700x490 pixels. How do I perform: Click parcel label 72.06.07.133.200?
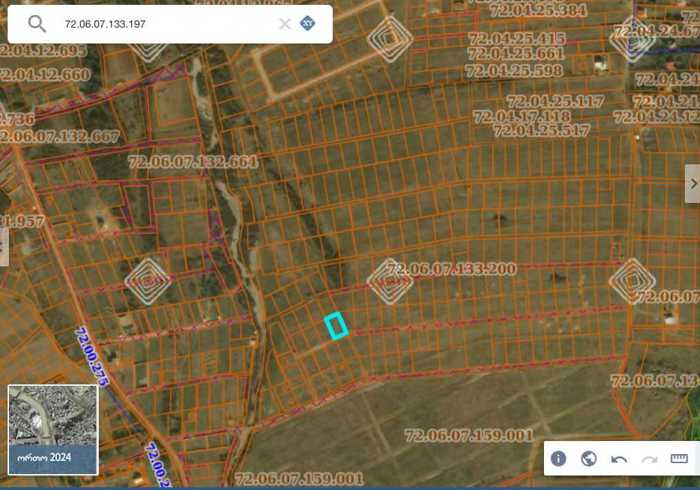click(x=452, y=269)
